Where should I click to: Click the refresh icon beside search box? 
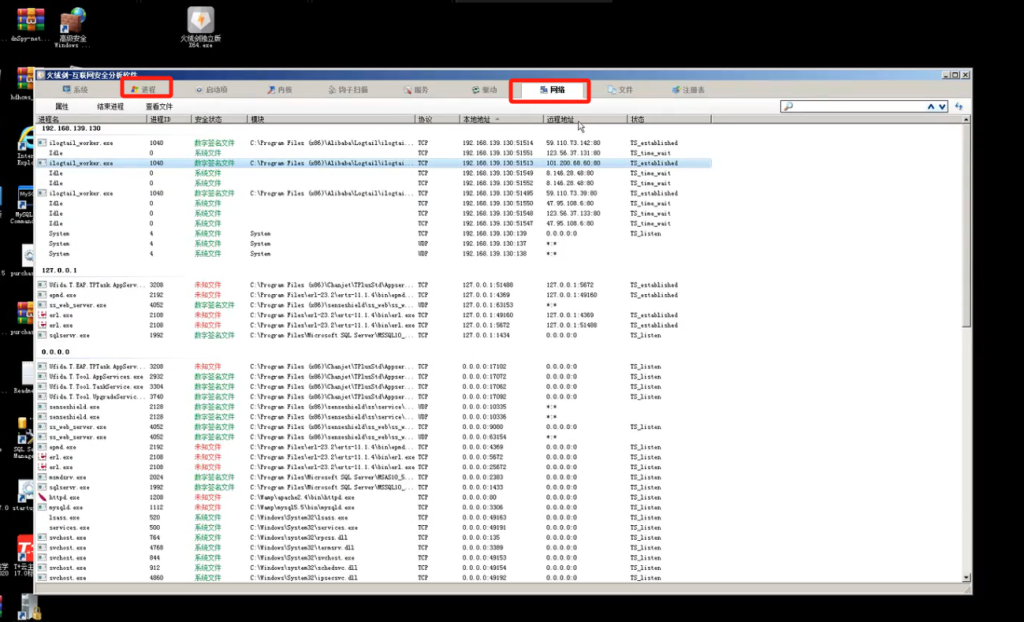(x=959, y=106)
